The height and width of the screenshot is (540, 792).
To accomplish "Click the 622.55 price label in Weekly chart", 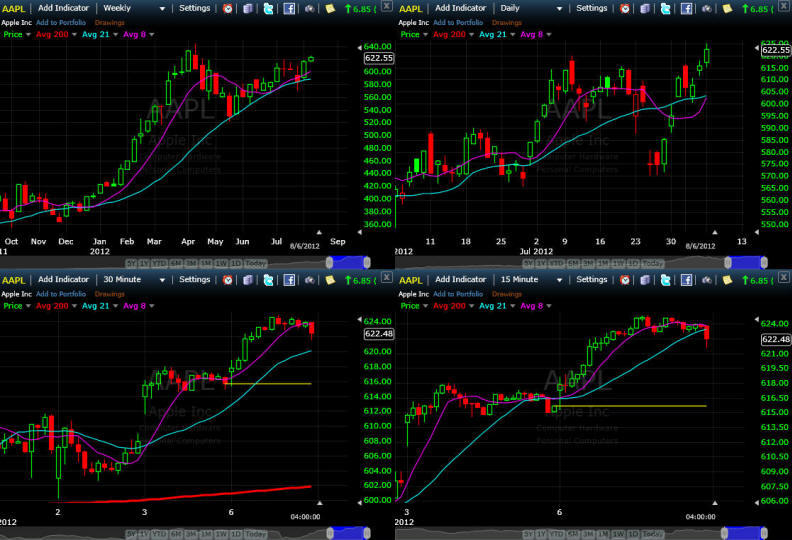I will [x=379, y=58].
